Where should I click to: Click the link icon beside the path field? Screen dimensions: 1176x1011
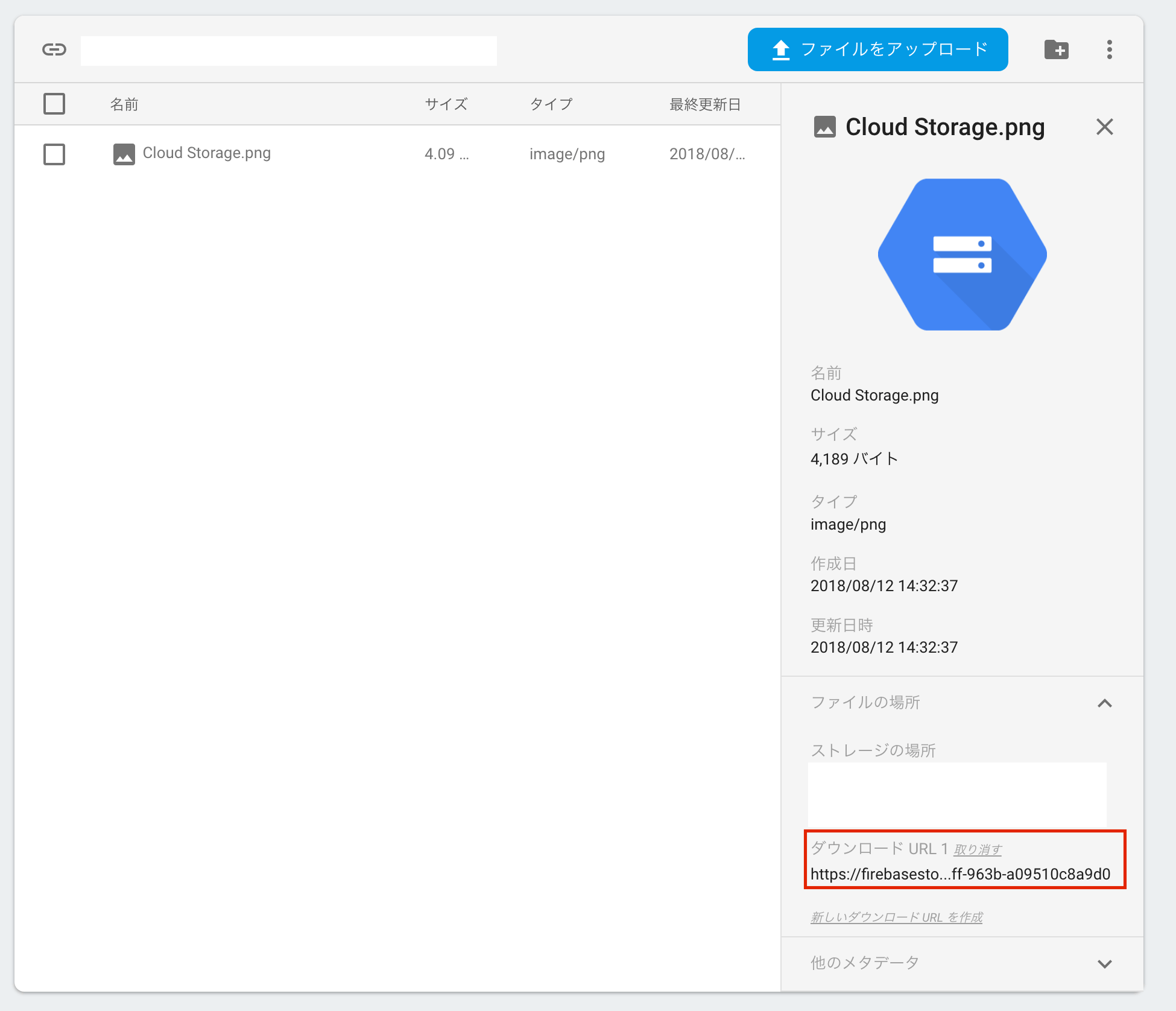coord(54,49)
